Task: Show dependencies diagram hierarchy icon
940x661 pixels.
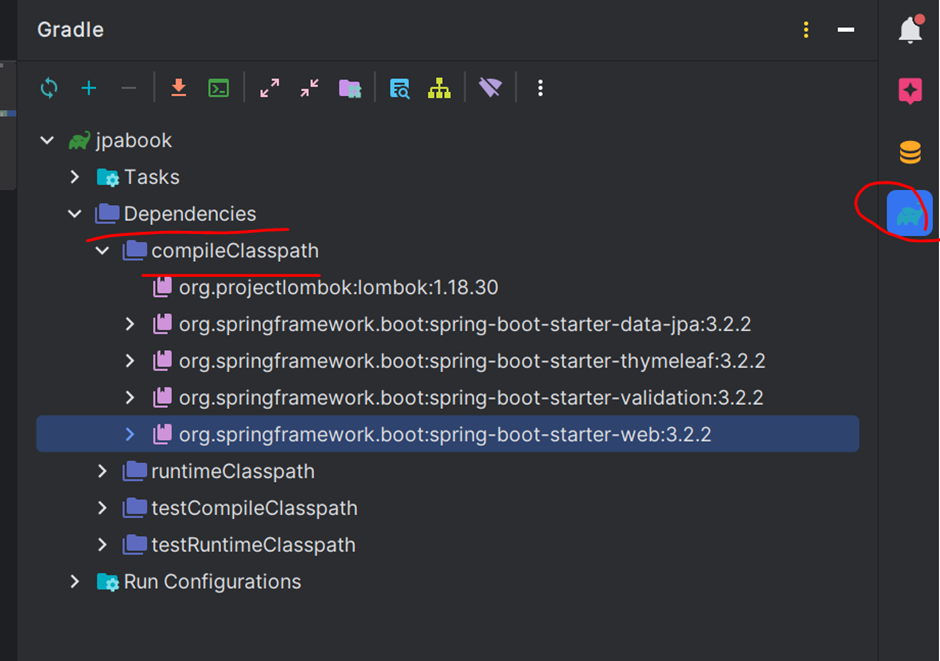Action: point(439,88)
